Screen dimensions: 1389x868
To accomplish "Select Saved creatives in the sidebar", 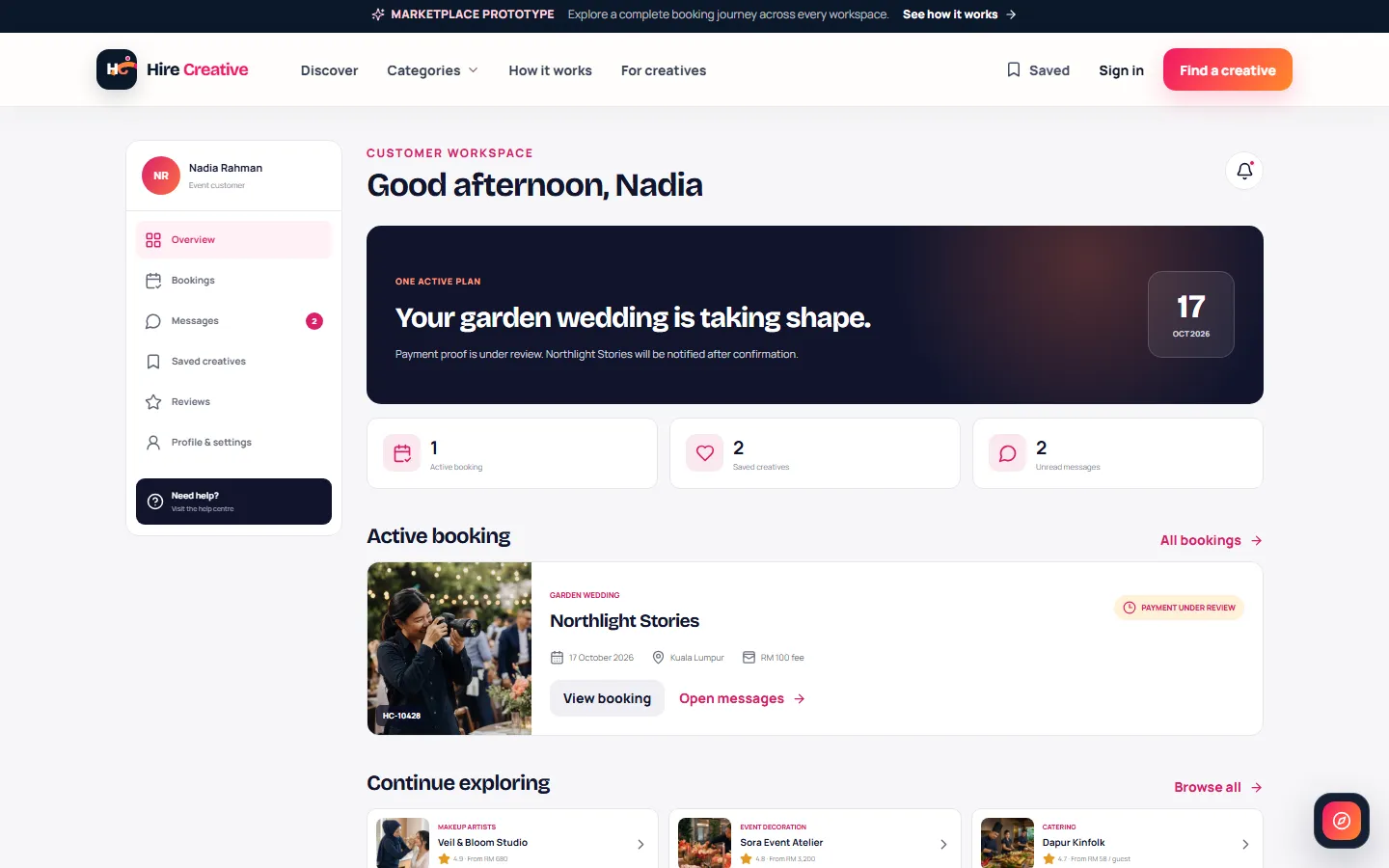I will [233, 362].
